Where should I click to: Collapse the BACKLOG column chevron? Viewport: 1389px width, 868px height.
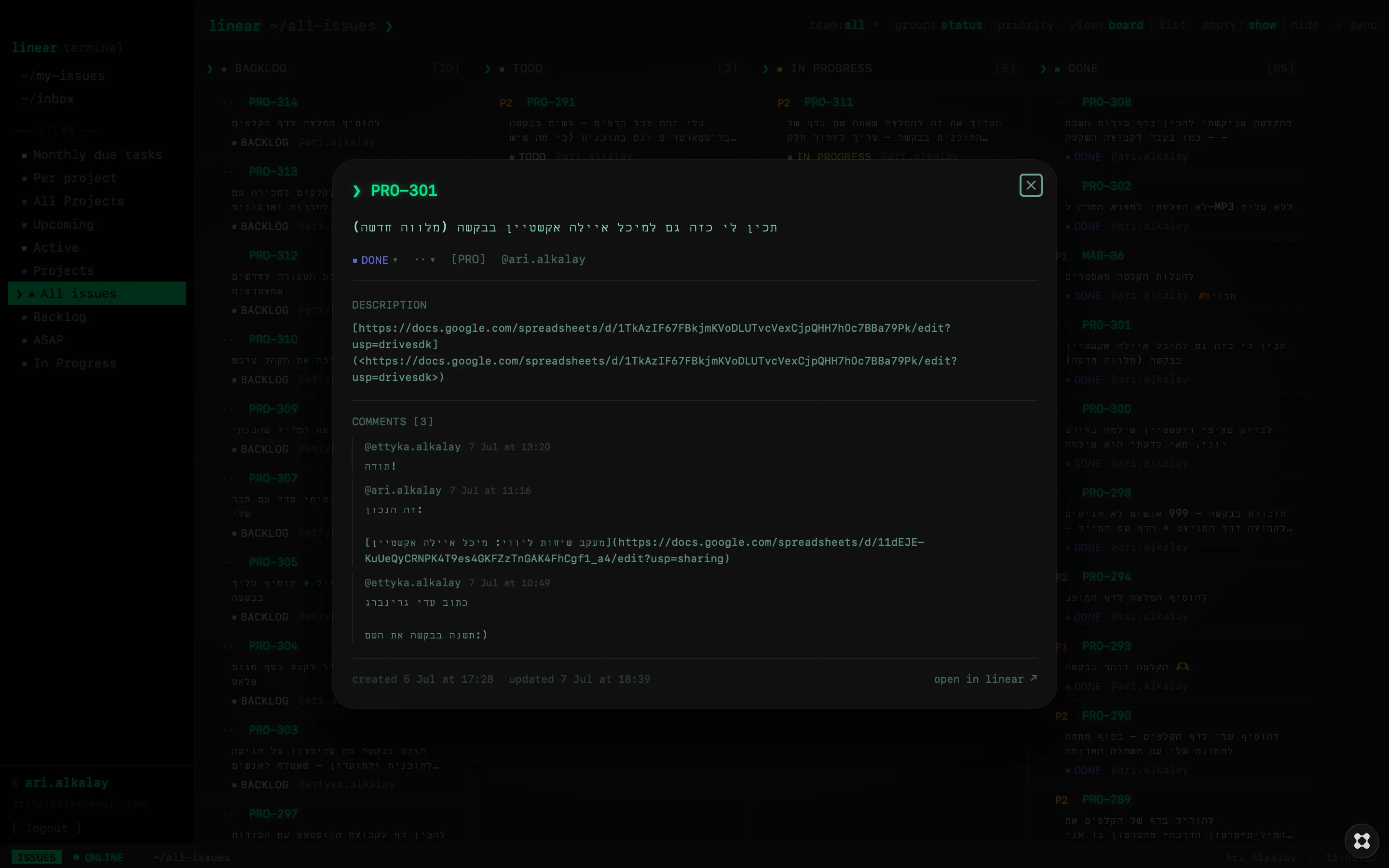[210, 69]
